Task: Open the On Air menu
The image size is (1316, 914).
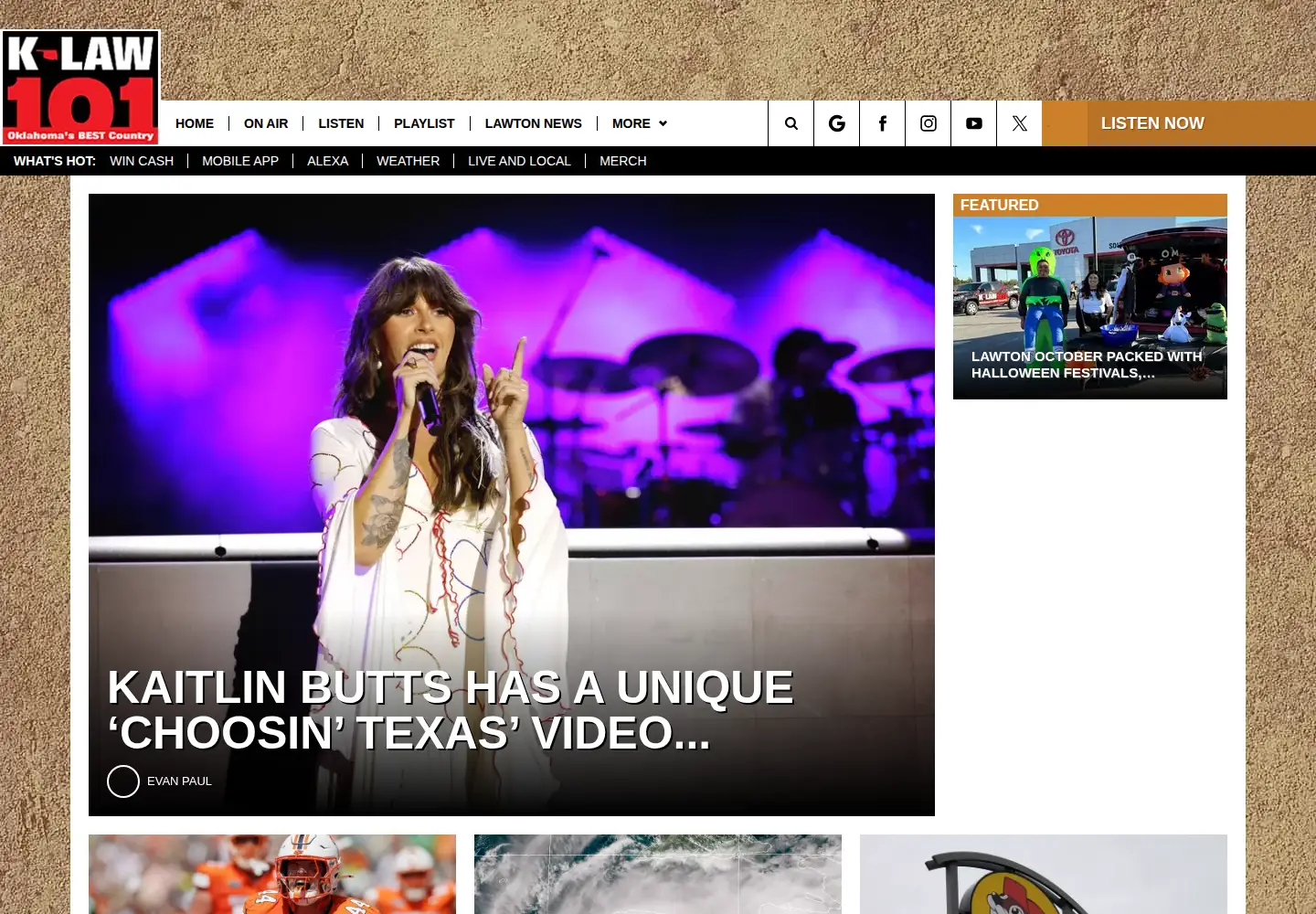Action: 266,123
